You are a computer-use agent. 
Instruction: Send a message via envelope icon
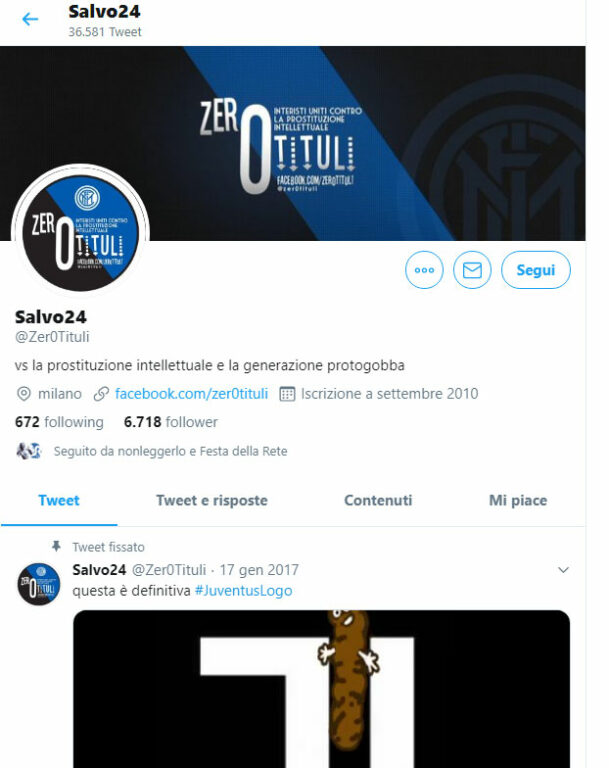click(x=472, y=270)
